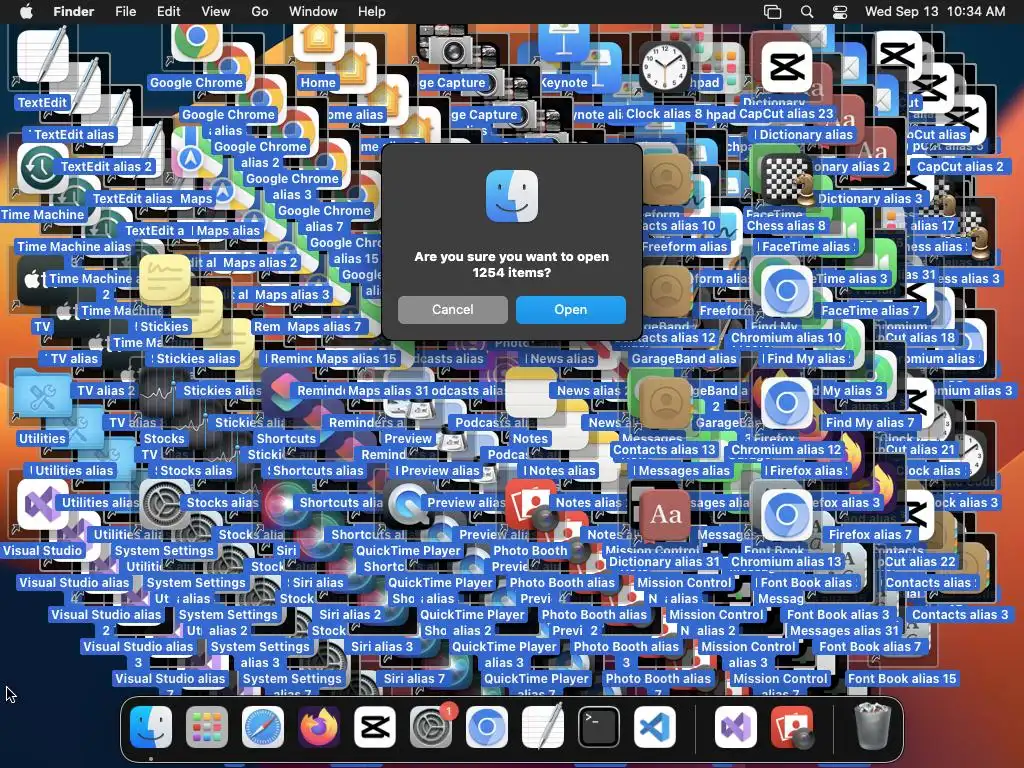The image size is (1024, 768).
Task: Select the Chromium alias 12 desktop icon
Action: 786,402
